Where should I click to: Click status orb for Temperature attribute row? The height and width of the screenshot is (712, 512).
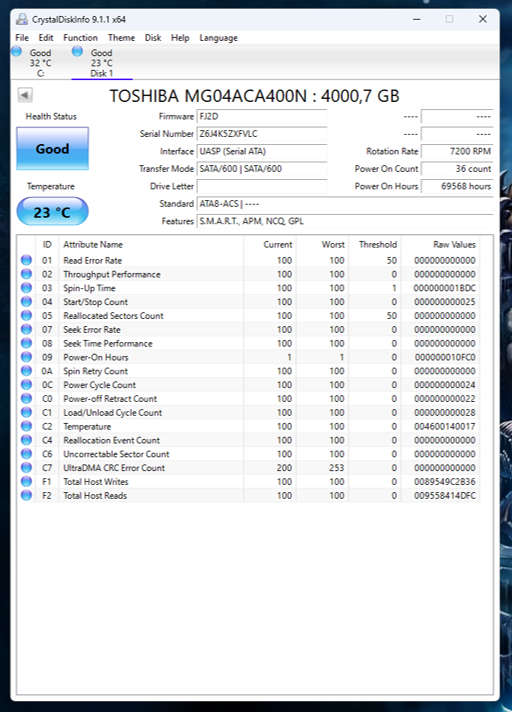click(x=26, y=426)
